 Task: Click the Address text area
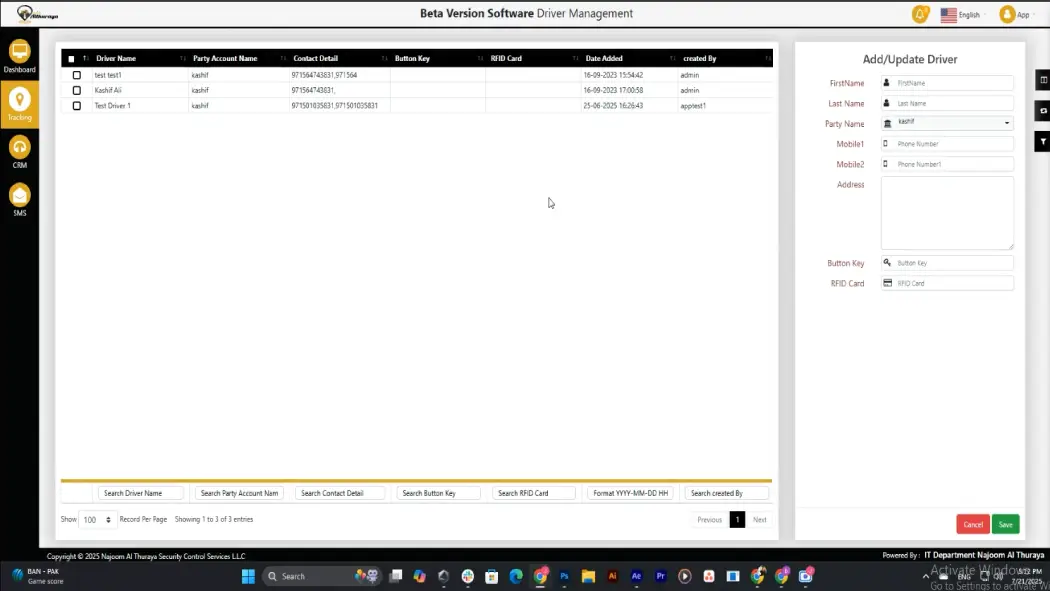pyautogui.click(x=947, y=213)
